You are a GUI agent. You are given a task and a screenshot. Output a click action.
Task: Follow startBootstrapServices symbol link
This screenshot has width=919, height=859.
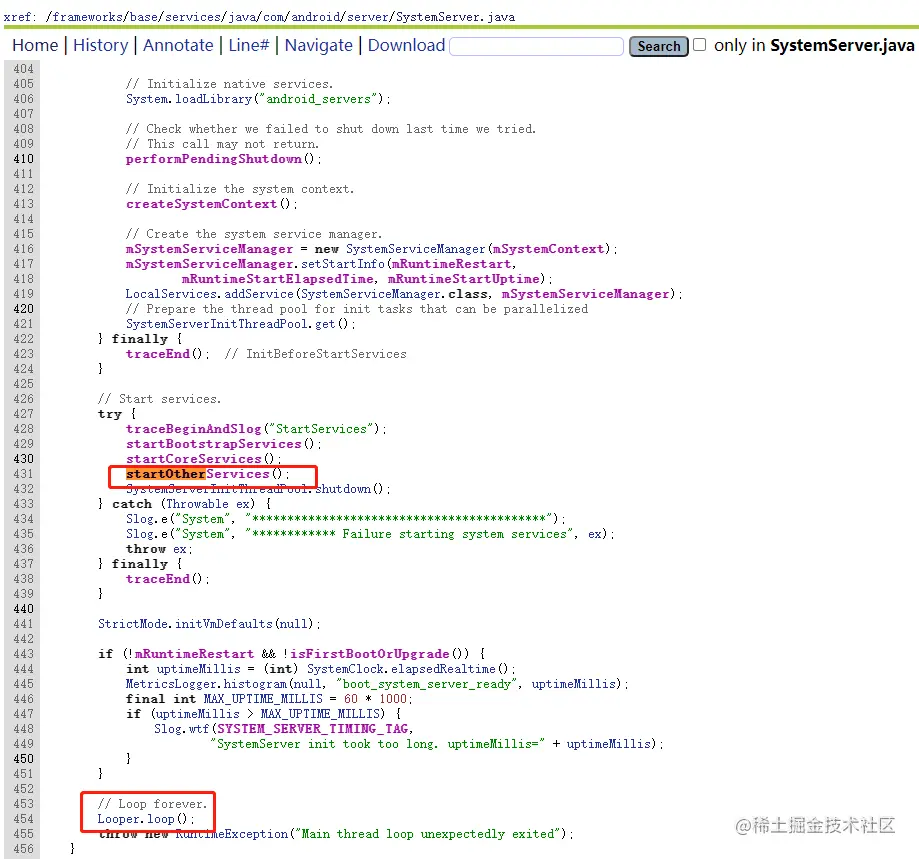click(x=213, y=444)
